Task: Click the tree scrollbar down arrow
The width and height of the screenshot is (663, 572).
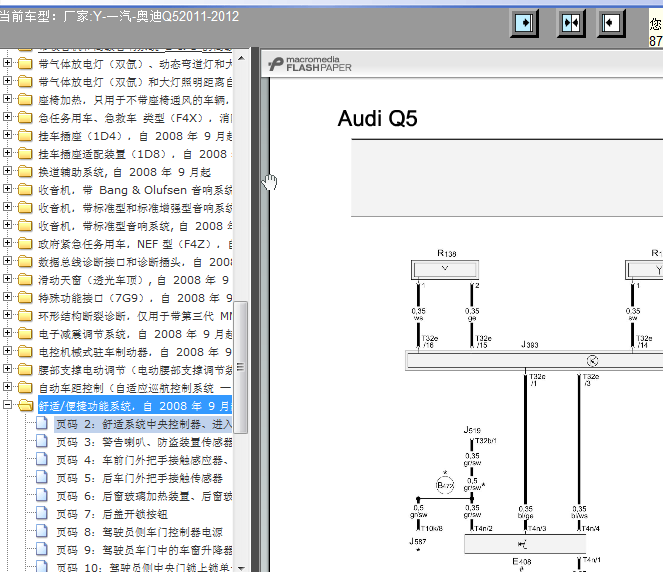Action: pyautogui.click(x=241, y=567)
